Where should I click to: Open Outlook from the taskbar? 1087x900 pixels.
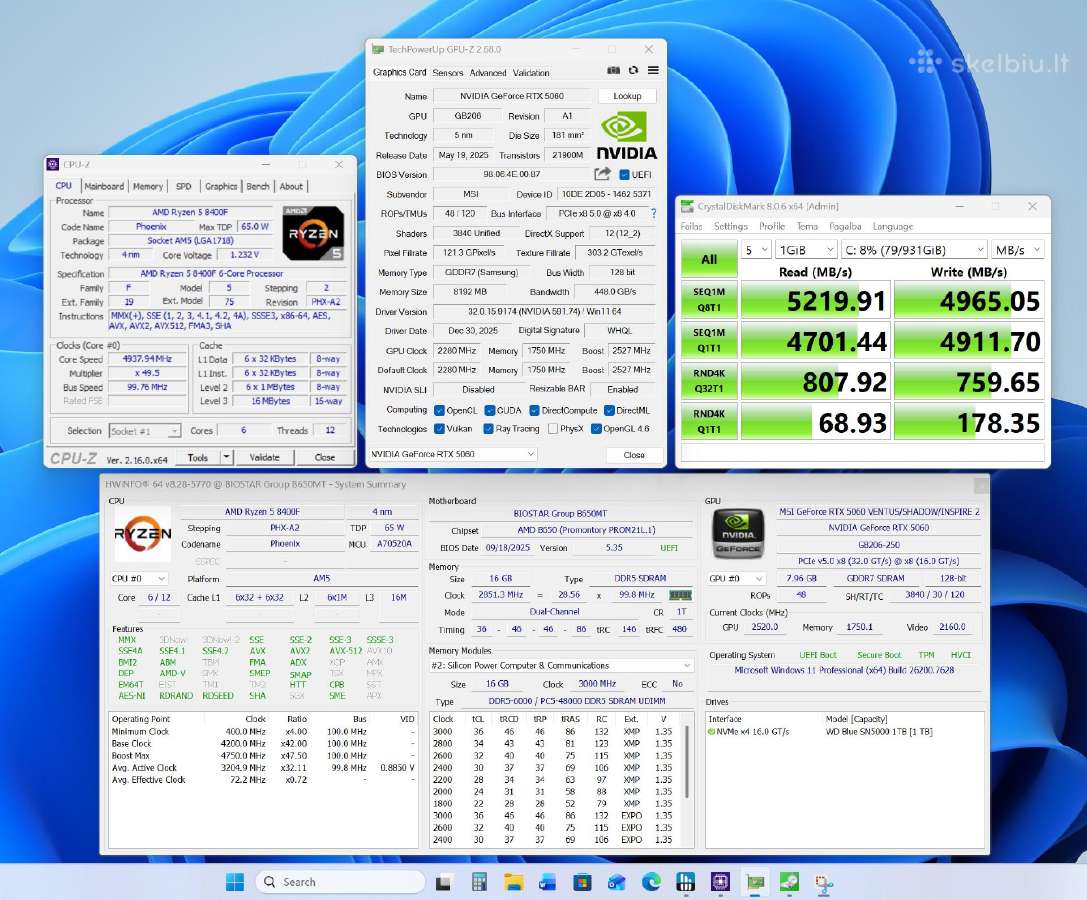(x=616, y=882)
